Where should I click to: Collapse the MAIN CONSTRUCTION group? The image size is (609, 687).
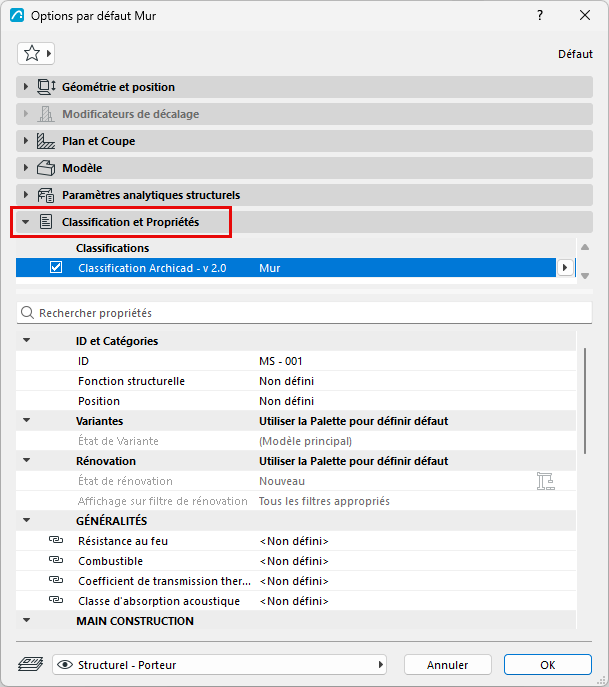(27, 620)
